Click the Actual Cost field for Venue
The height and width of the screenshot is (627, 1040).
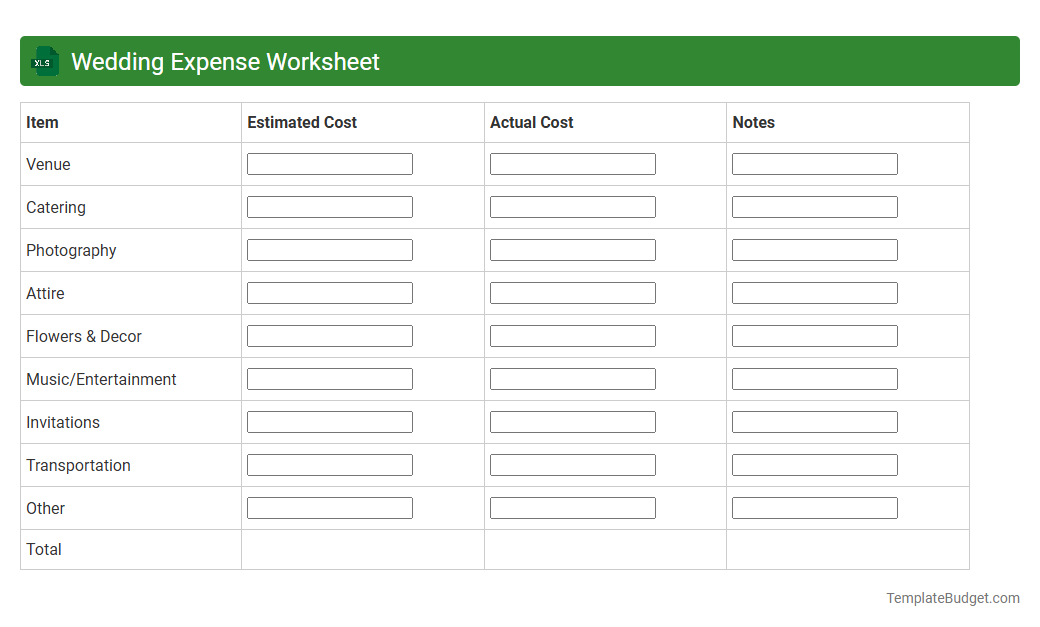(572, 163)
